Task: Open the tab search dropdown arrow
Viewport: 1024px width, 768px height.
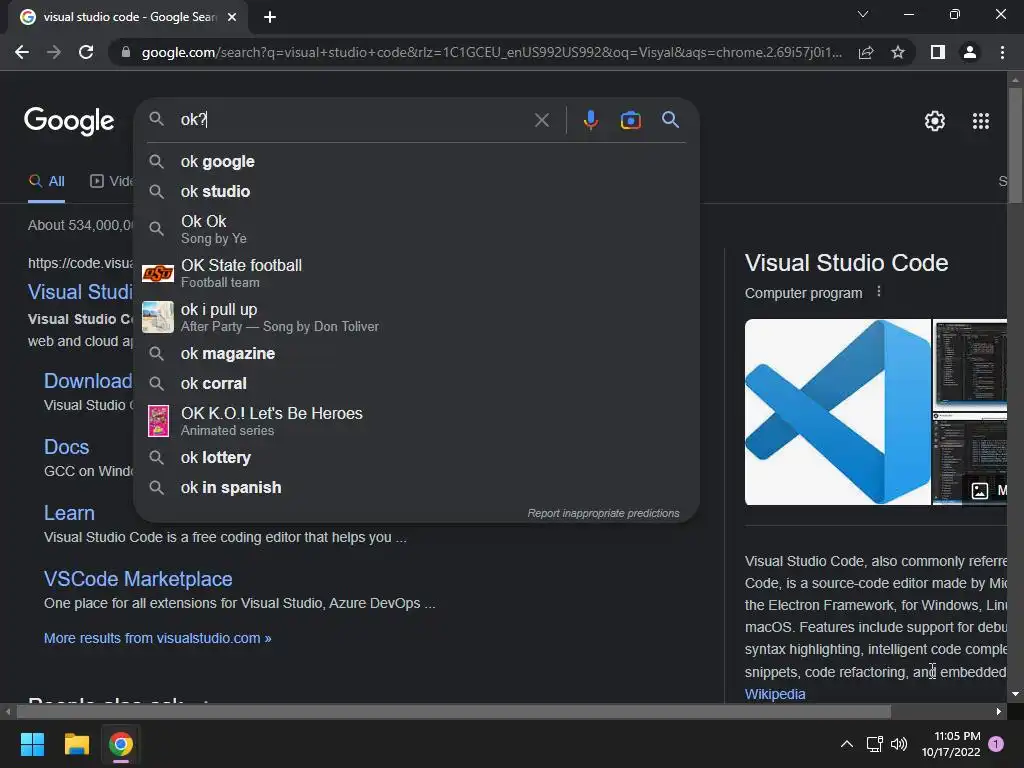Action: point(863,14)
